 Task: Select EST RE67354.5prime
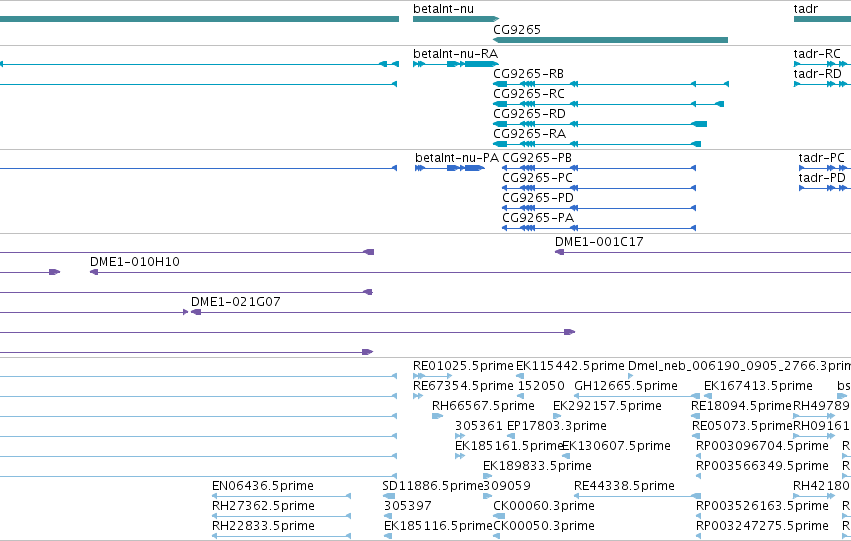[418, 396]
